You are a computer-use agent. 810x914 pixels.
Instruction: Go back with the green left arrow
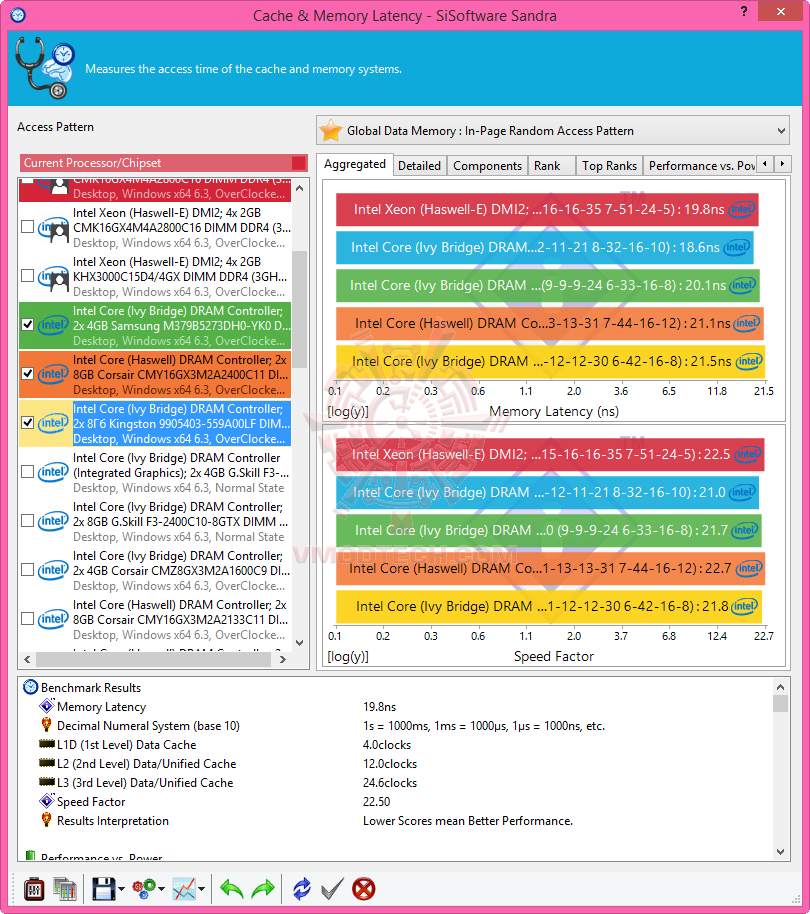click(231, 889)
